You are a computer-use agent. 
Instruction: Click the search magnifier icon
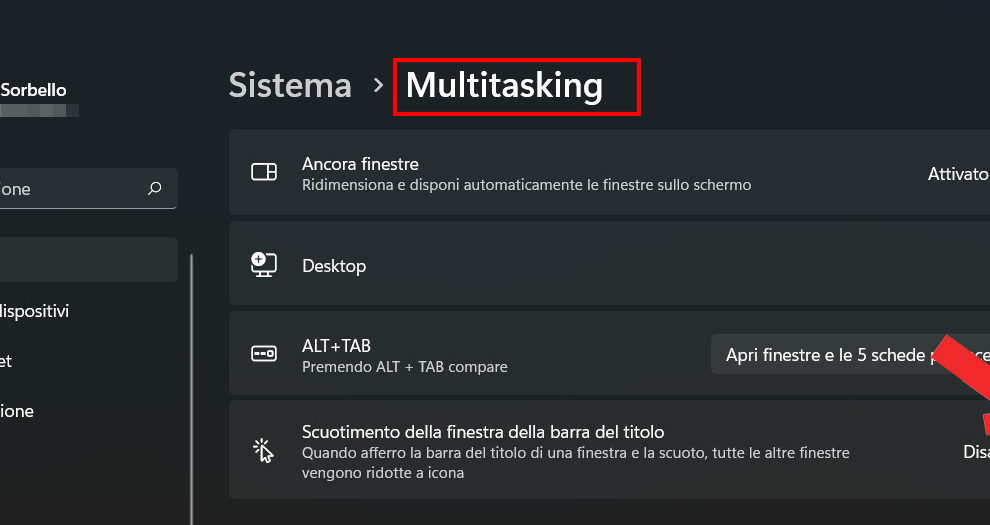point(154,188)
